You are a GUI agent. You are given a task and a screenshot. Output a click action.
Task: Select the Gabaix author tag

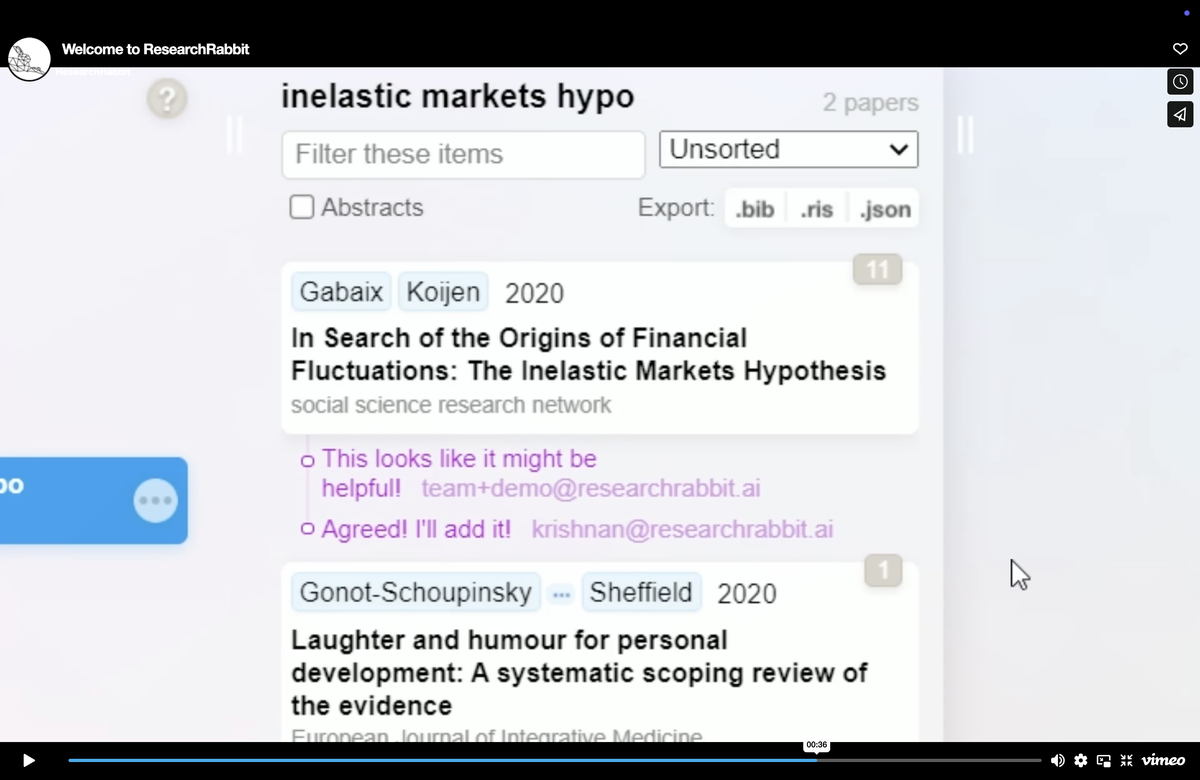tap(342, 293)
